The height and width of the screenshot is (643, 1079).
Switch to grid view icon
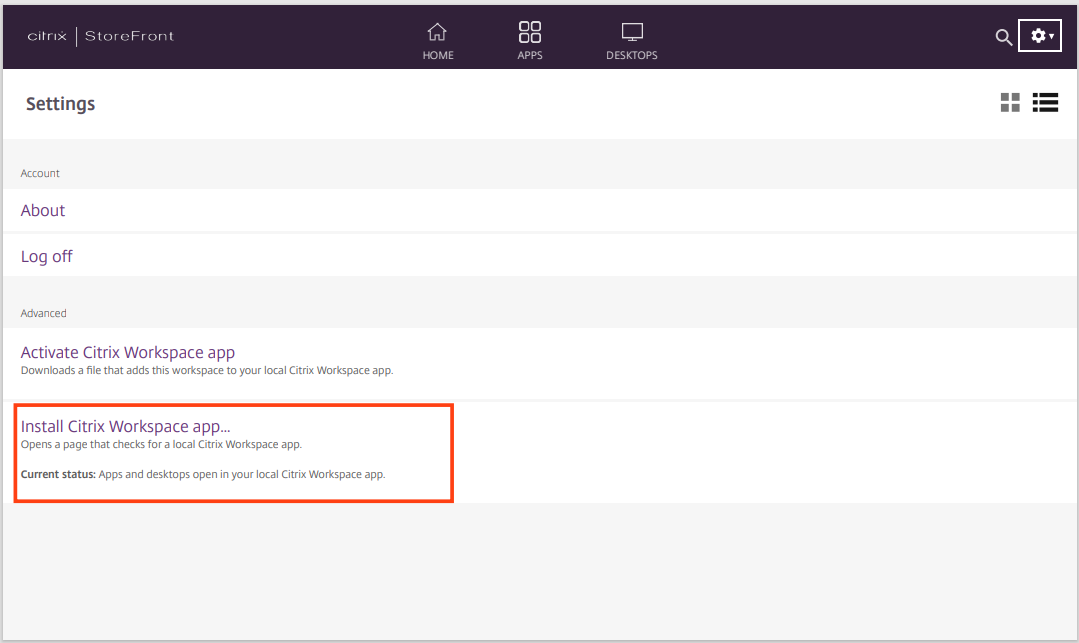click(x=1010, y=103)
